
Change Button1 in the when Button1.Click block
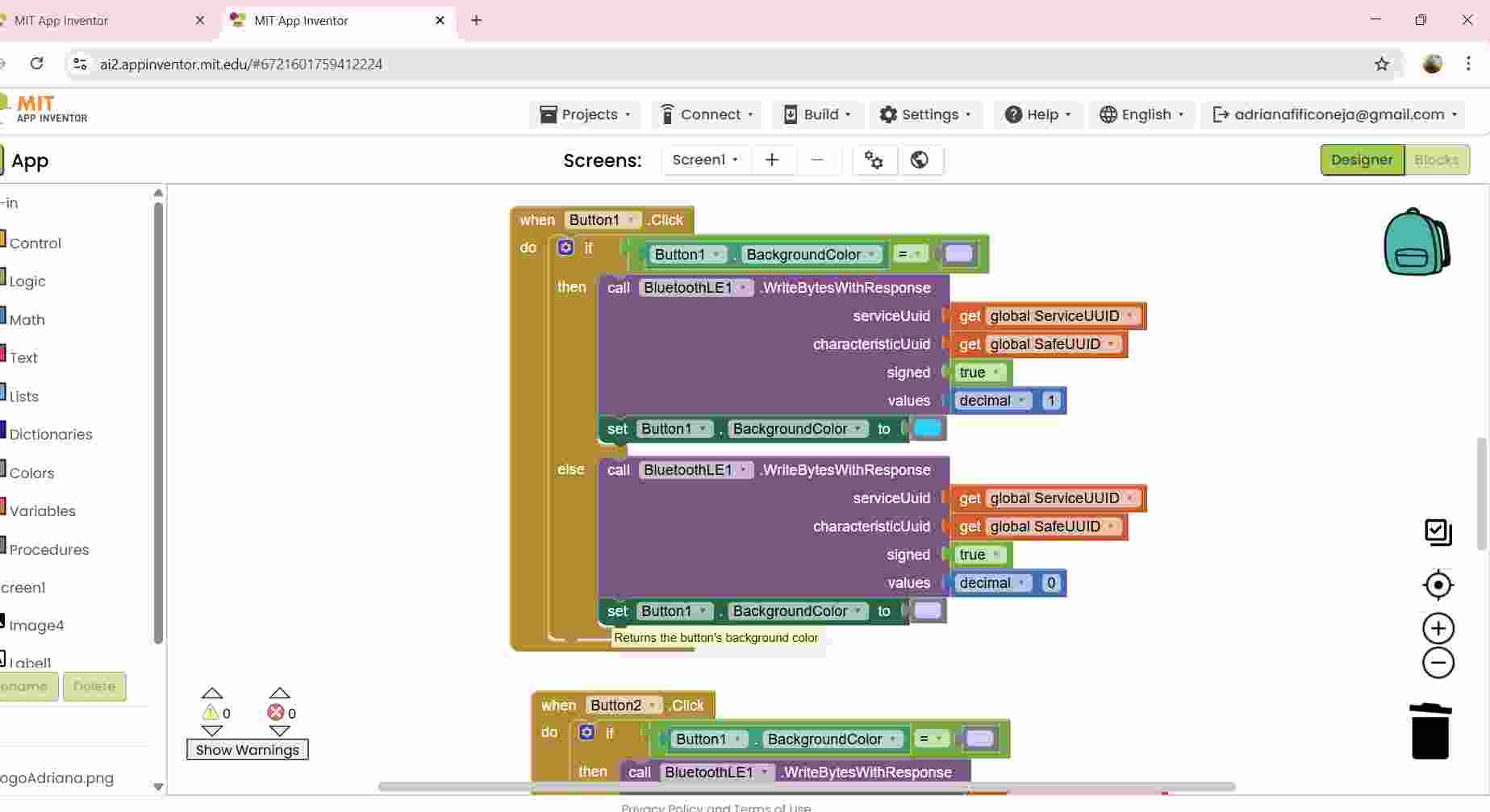pyautogui.click(x=602, y=220)
